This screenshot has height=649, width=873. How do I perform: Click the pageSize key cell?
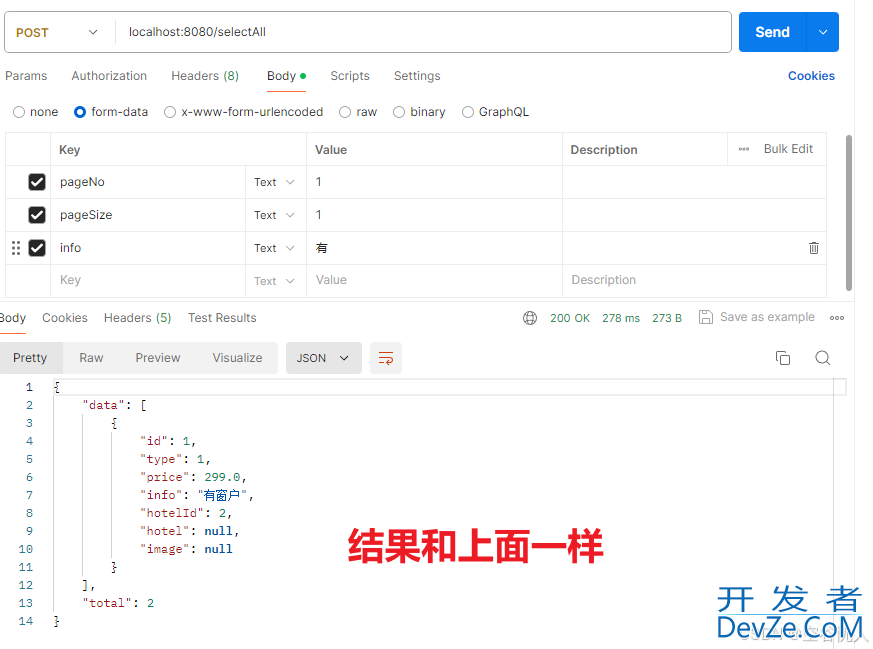[x=148, y=215]
